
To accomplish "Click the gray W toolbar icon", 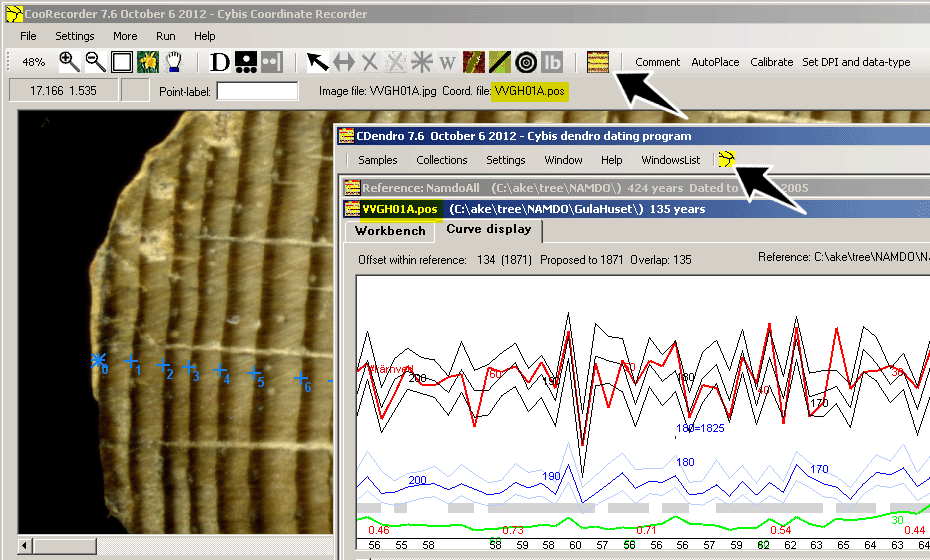I will click(x=447, y=62).
